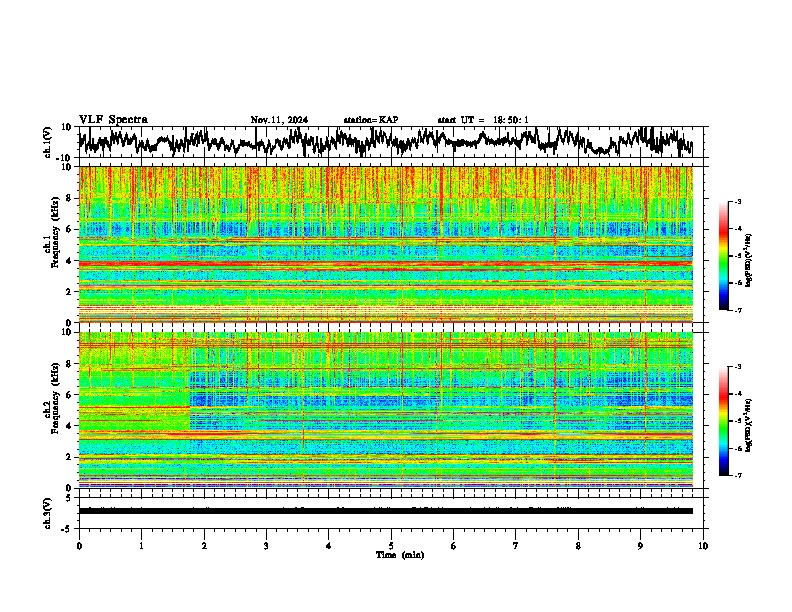792x612 pixels.
Task: Click the 'VLF Spectra' plot title
Action: click(x=113, y=120)
